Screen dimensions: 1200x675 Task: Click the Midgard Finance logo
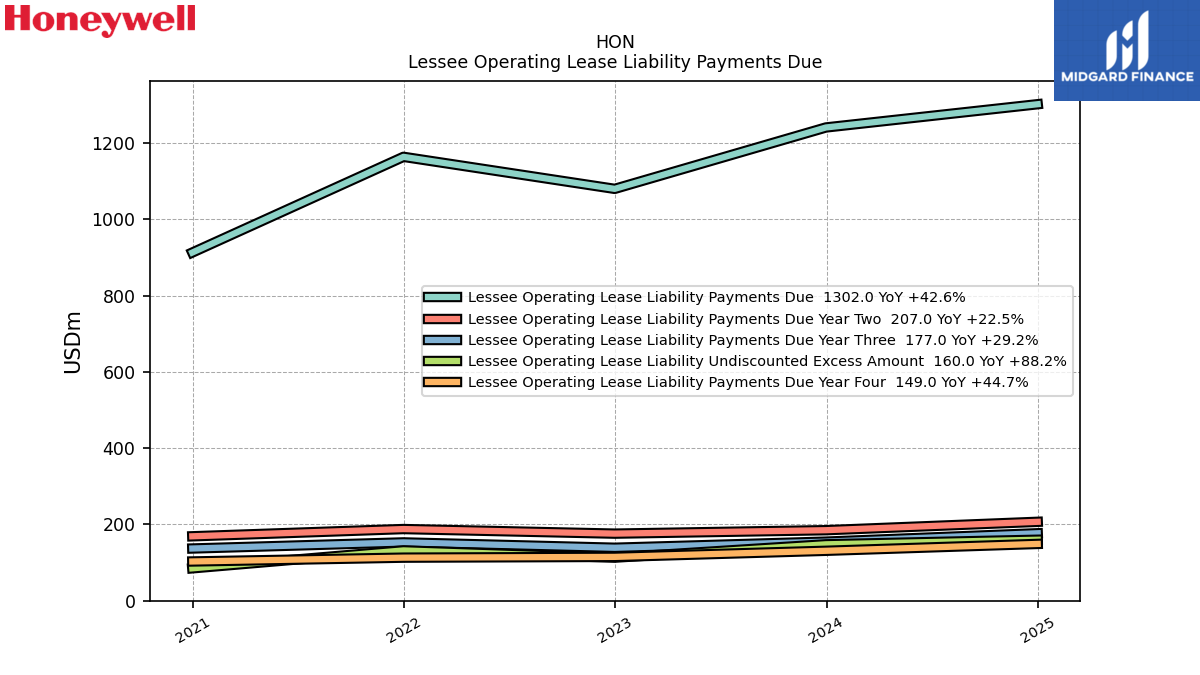click(1127, 50)
